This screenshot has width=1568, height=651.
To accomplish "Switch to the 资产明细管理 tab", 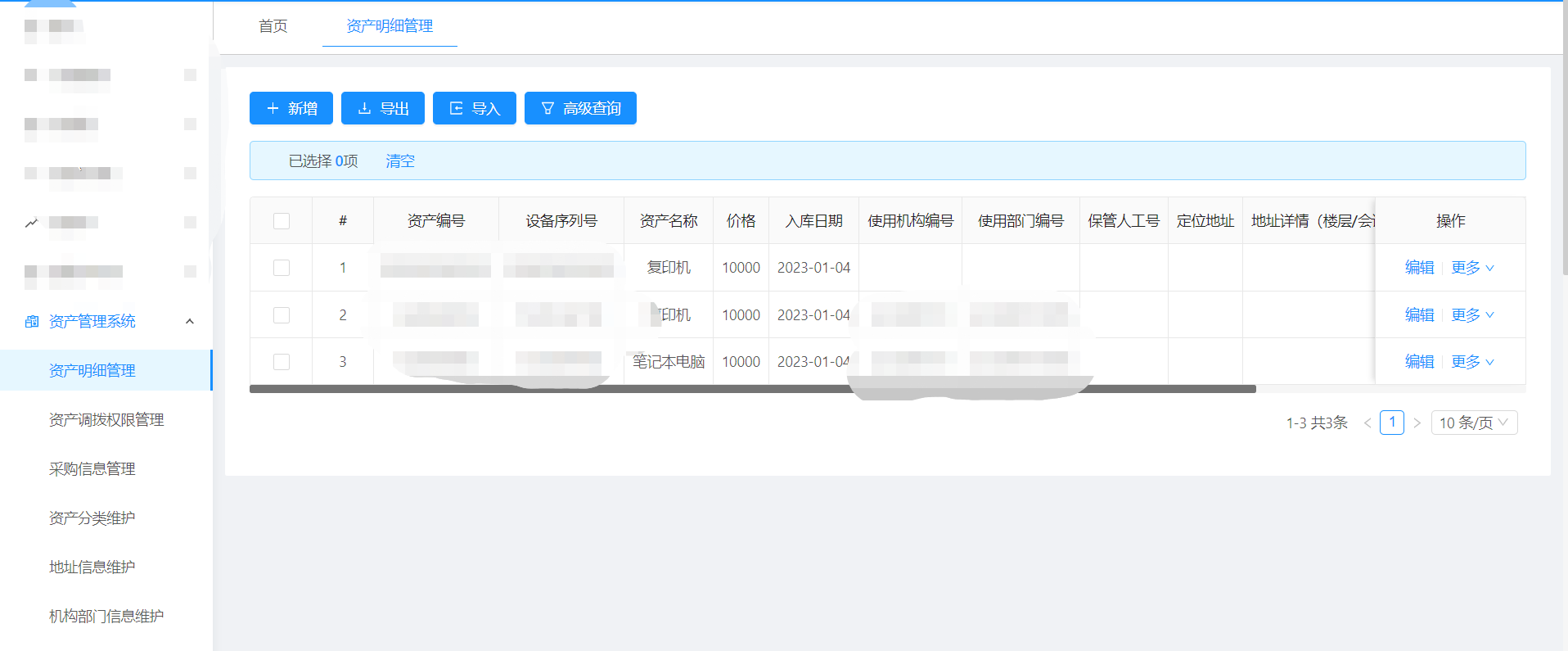I will pos(390,26).
